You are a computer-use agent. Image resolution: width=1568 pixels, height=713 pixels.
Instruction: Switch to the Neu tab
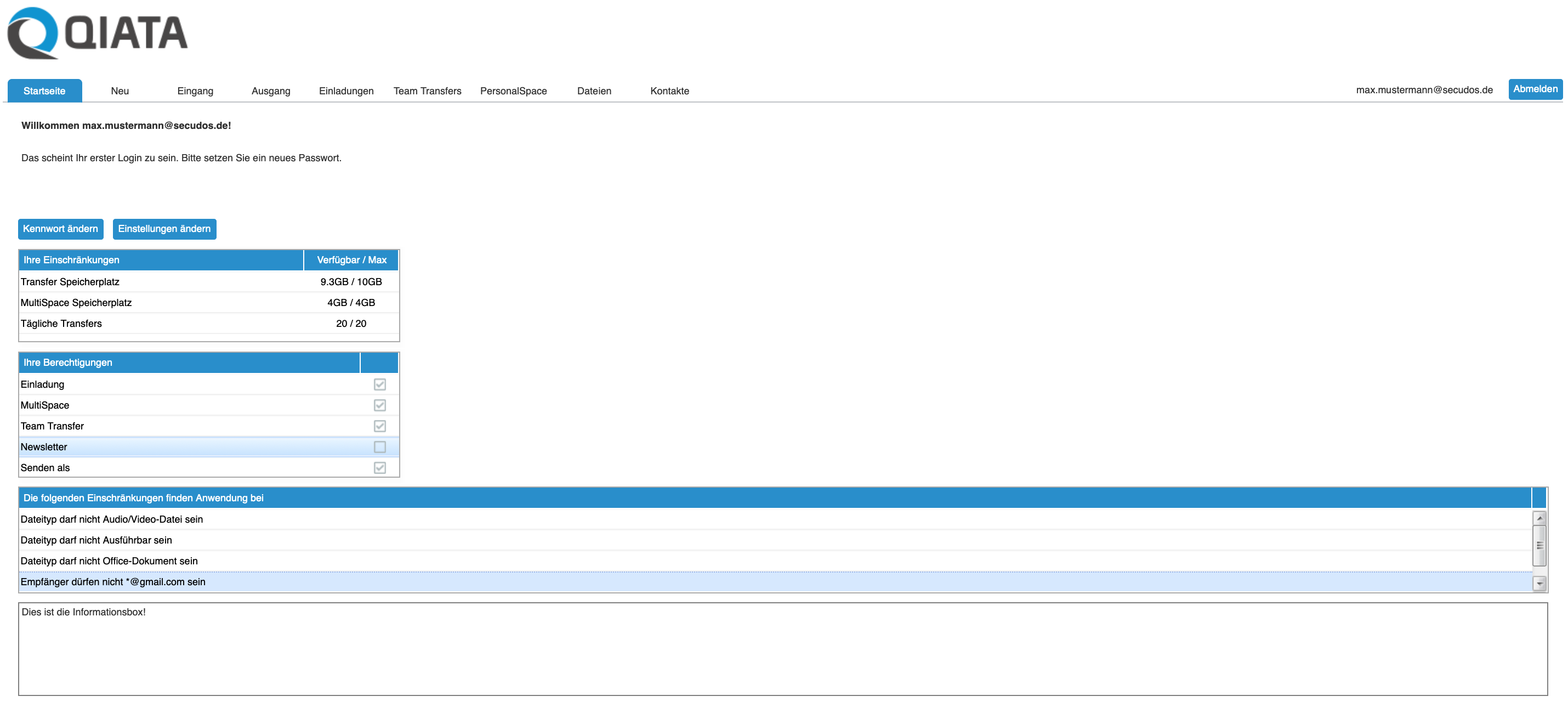pos(120,90)
